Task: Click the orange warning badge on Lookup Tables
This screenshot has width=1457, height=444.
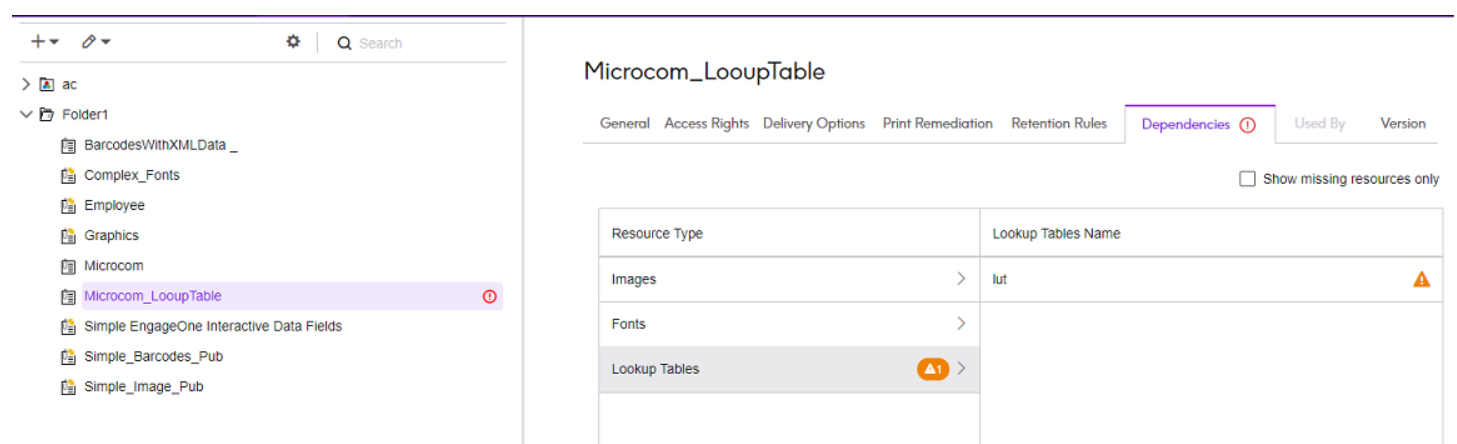Action: (932, 369)
